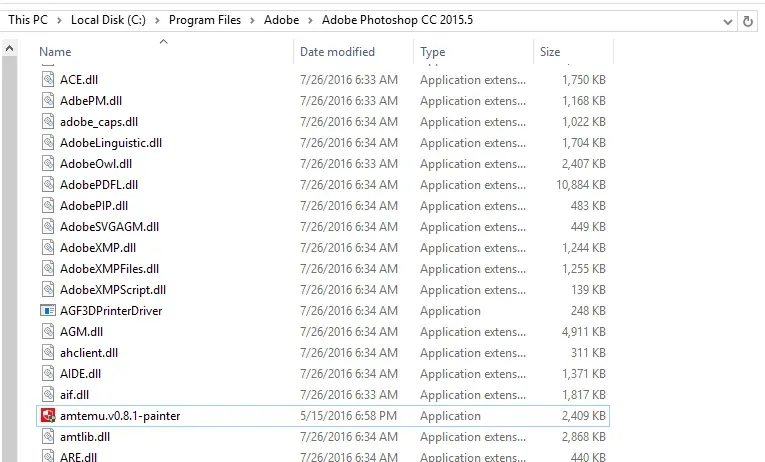Sort files by Name column
Screen dimensions: 765x462
(55, 52)
